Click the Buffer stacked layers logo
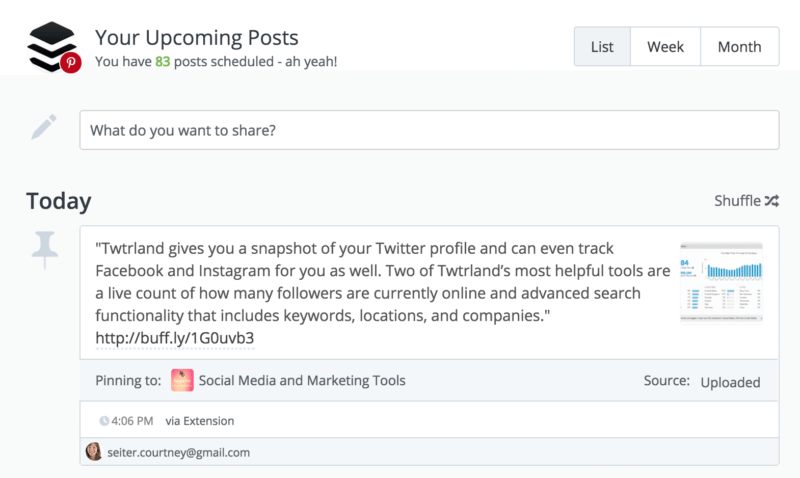 tap(51, 46)
